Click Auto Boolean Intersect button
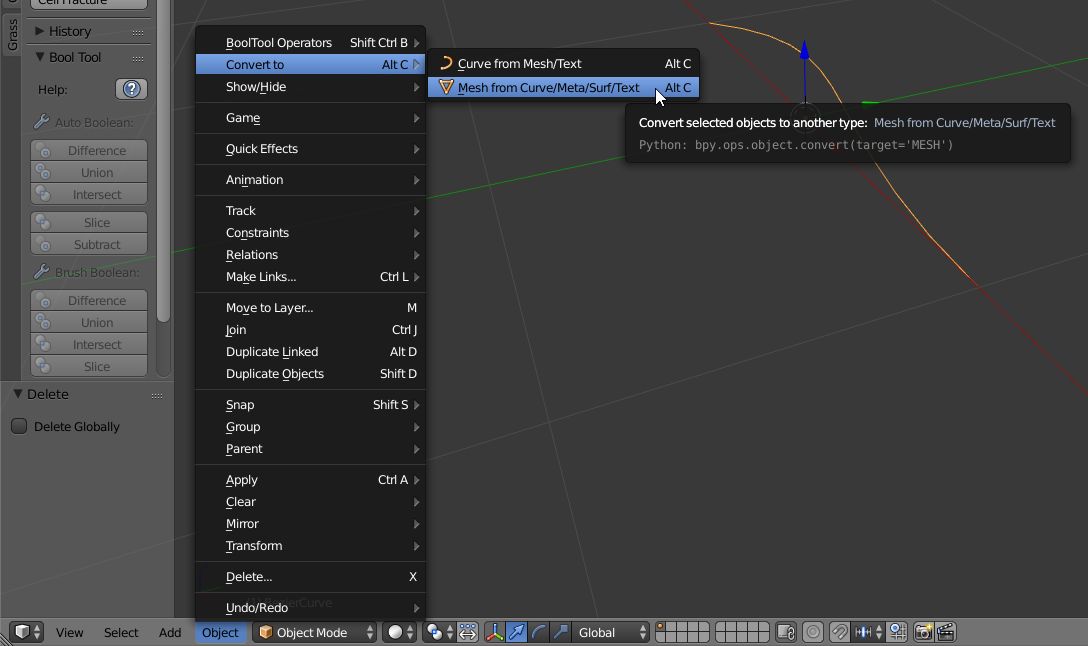Image resolution: width=1088 pixels, height=646 pixels. click(89, 194)
